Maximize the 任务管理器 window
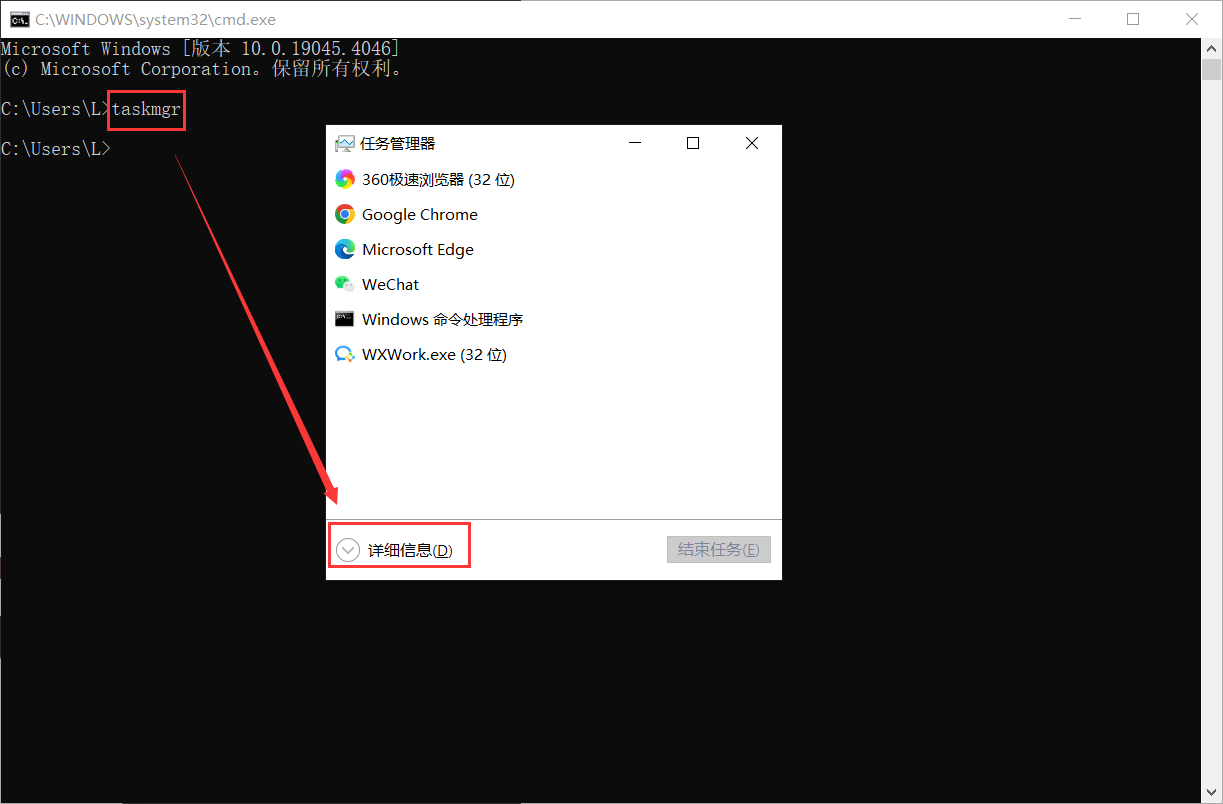Viewport: 1223px width, 804px height. 693,143
